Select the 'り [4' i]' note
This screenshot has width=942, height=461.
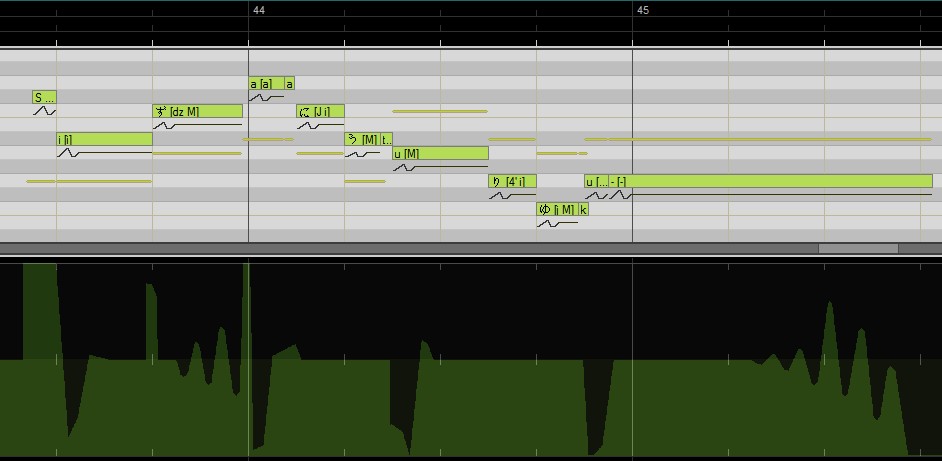512,181
